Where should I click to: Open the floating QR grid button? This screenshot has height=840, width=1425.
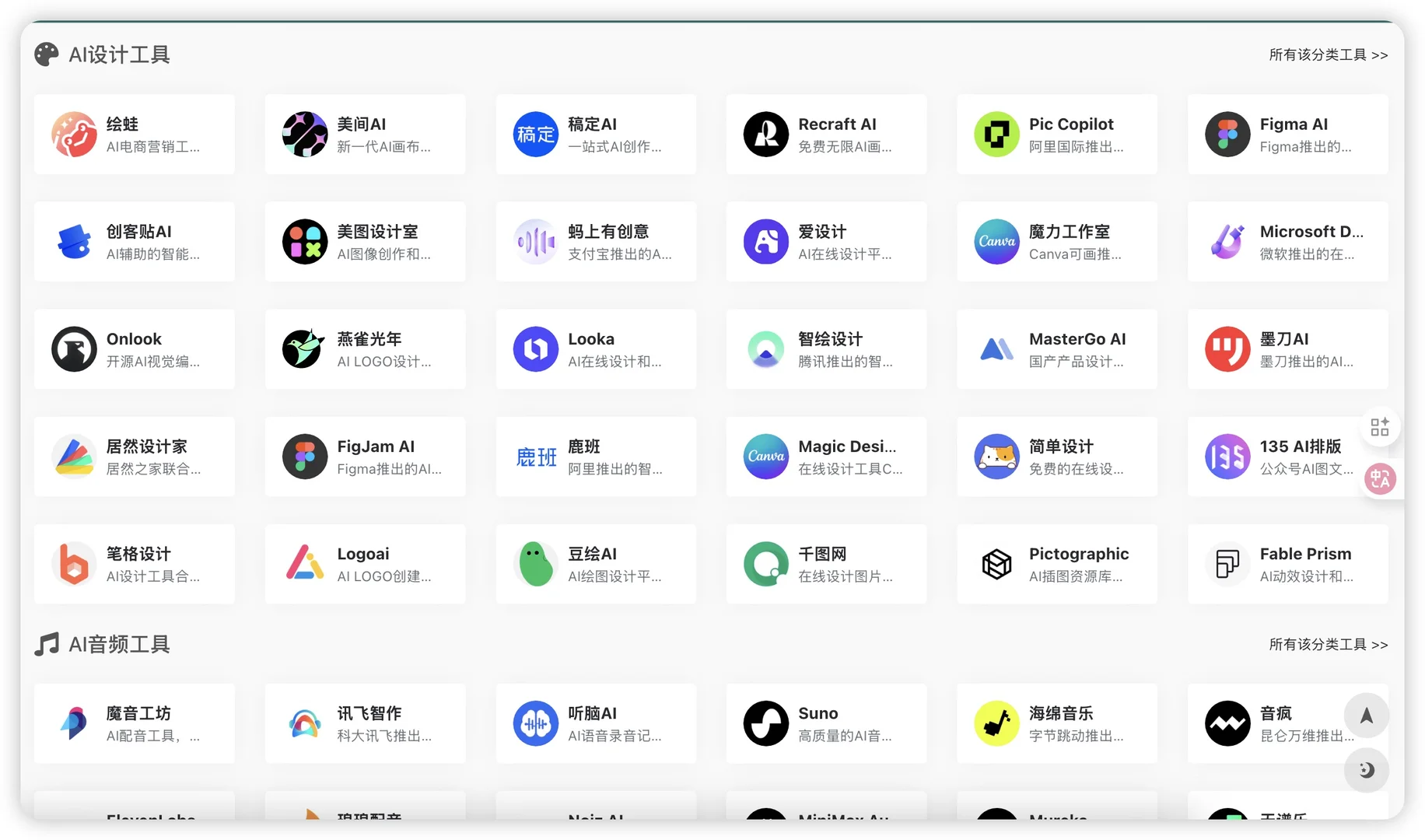(x=1380, y=427)
